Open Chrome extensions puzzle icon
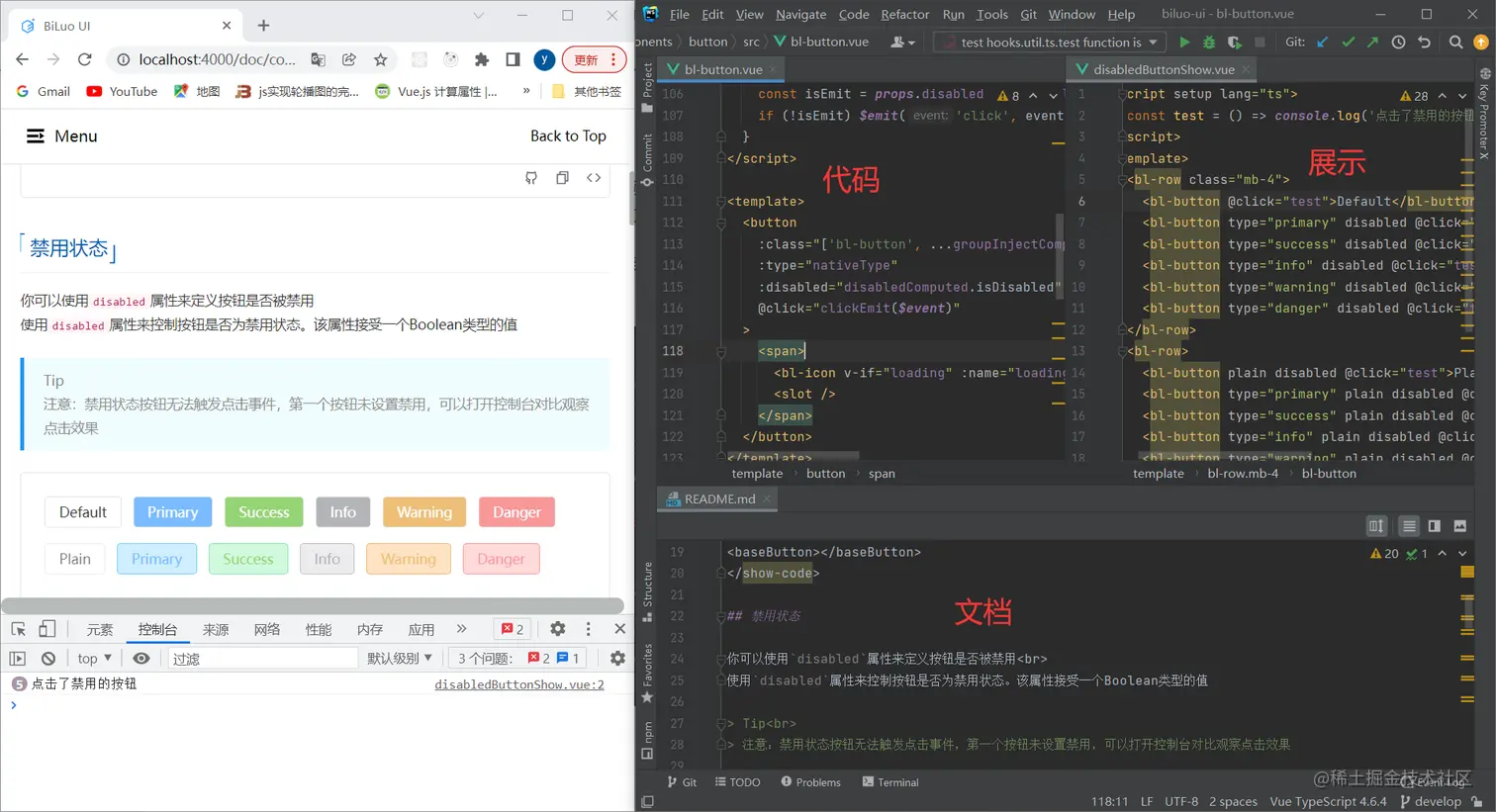The height and width of the screenshot is (812, 1496). tap(482, 59)
